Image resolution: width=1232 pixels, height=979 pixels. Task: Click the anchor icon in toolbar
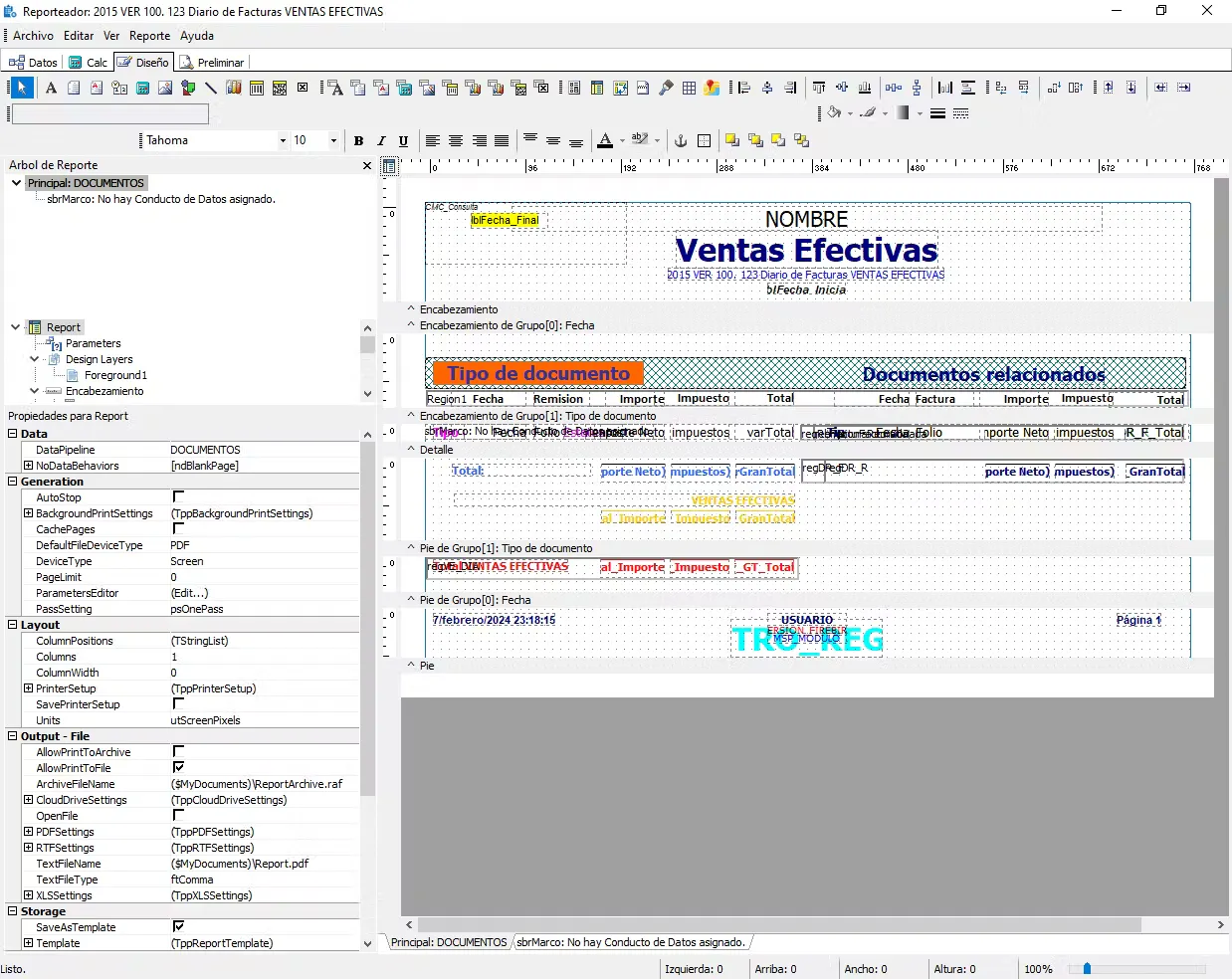tap(681, 140)
